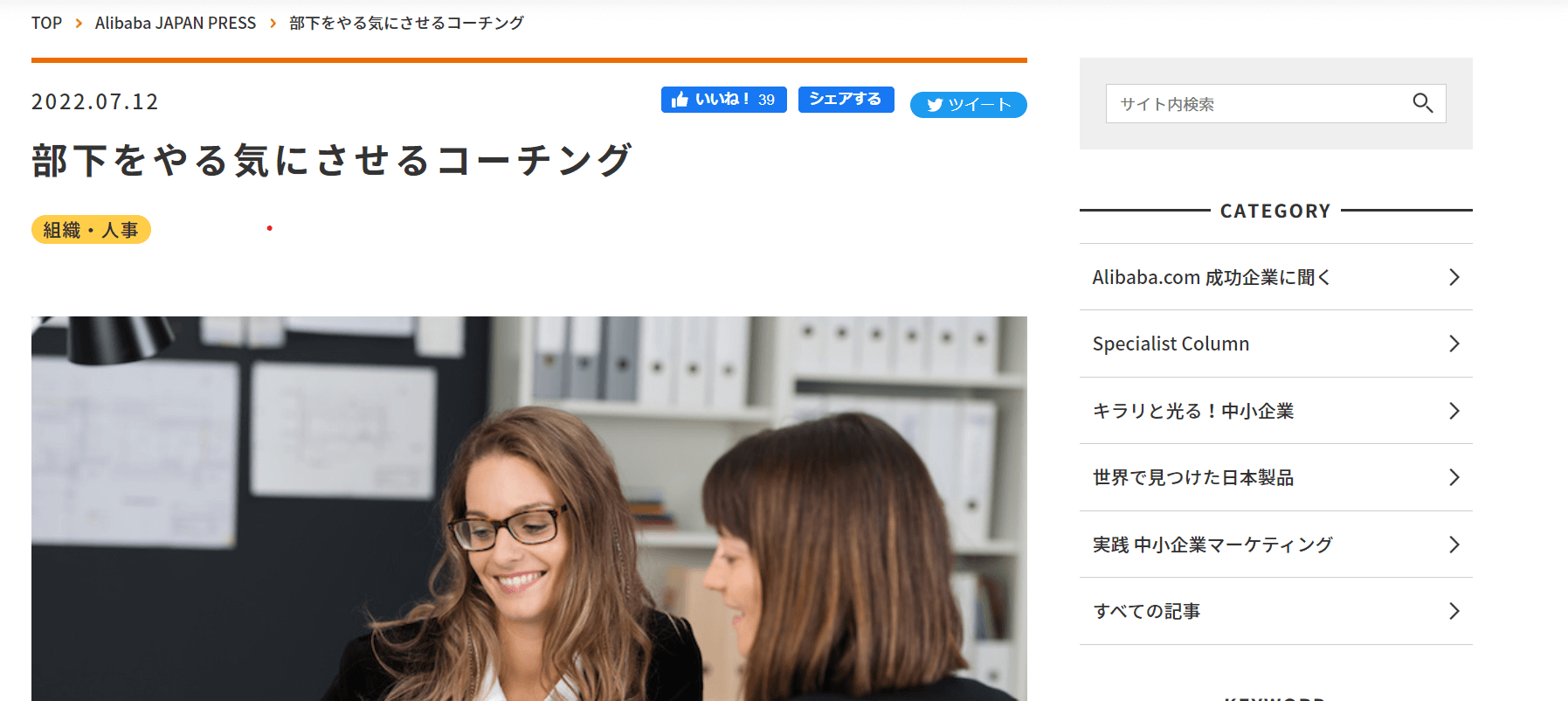Open Alibaba.com 成功企業に聞く category
The height and width of the screenshot is (701, 1568).
click(1211, 277)
